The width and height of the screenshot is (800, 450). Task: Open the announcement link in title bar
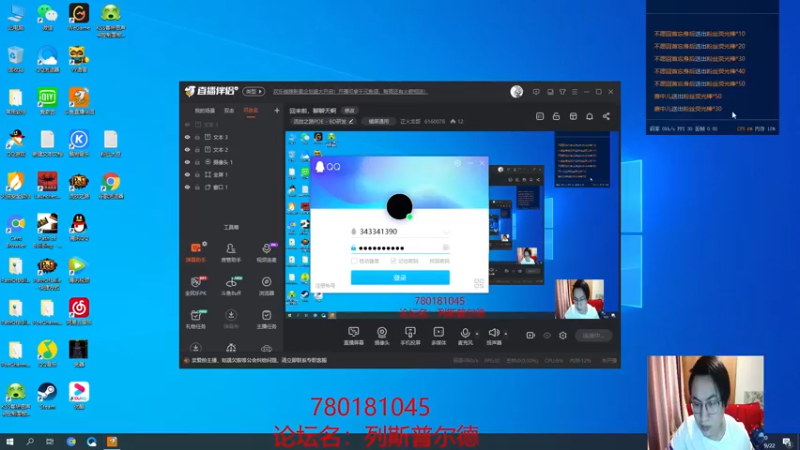pos(350,92)
